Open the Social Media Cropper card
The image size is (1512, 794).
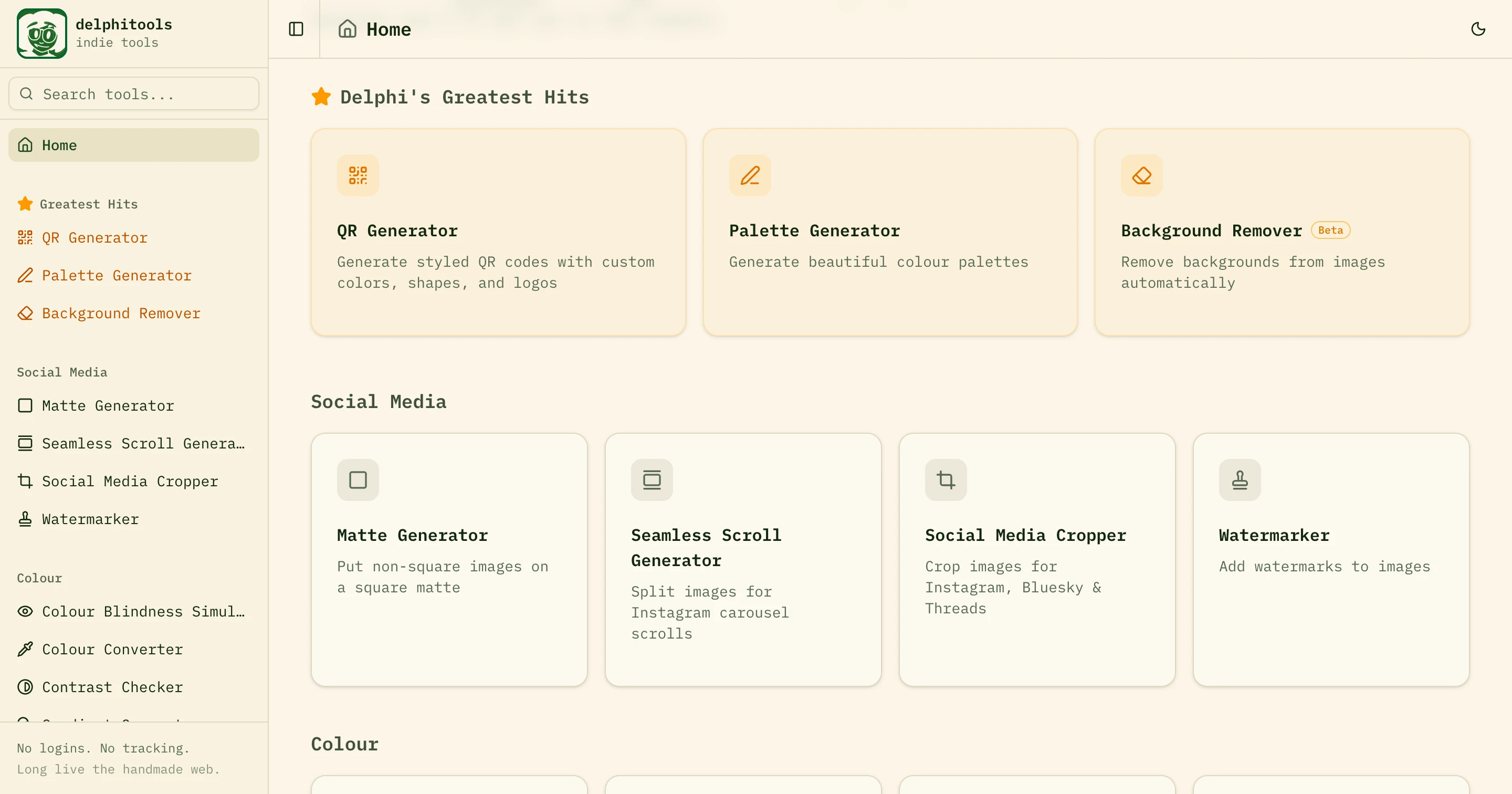1038,560
